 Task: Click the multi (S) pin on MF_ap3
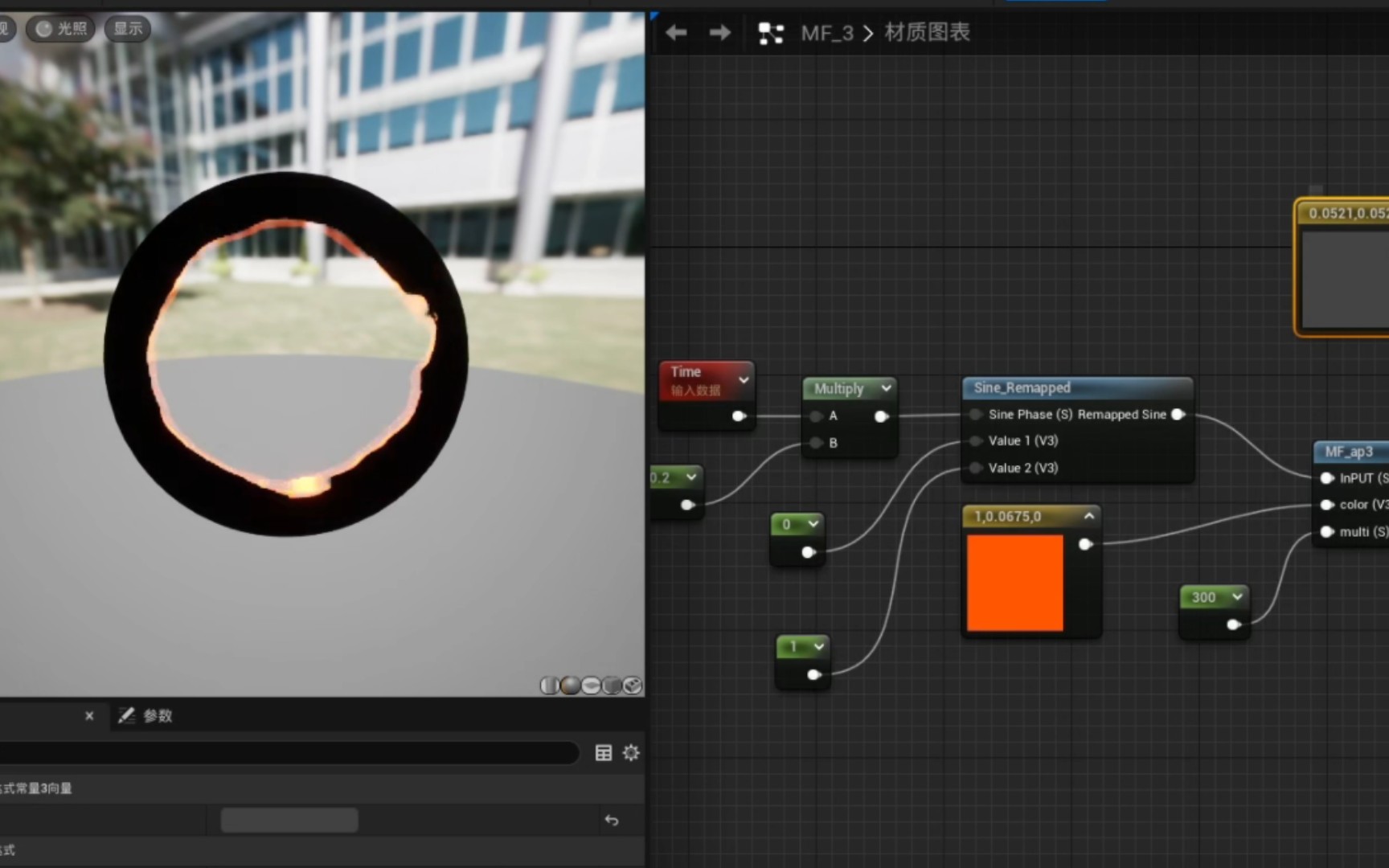point(1327,532)
